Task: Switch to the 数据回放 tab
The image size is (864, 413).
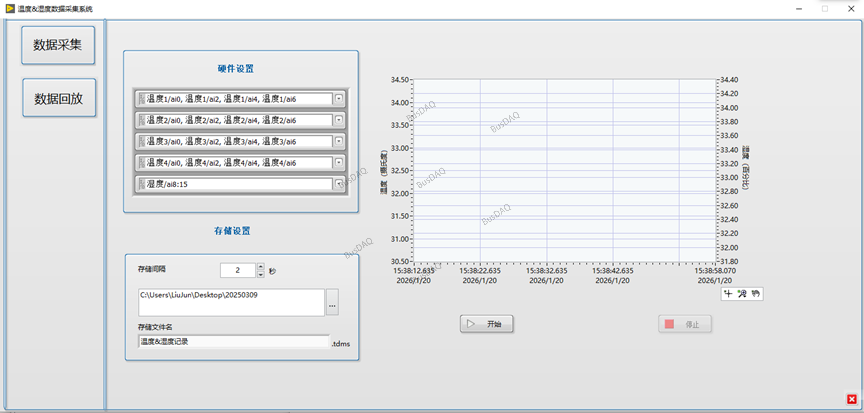Action: (59, 98)
